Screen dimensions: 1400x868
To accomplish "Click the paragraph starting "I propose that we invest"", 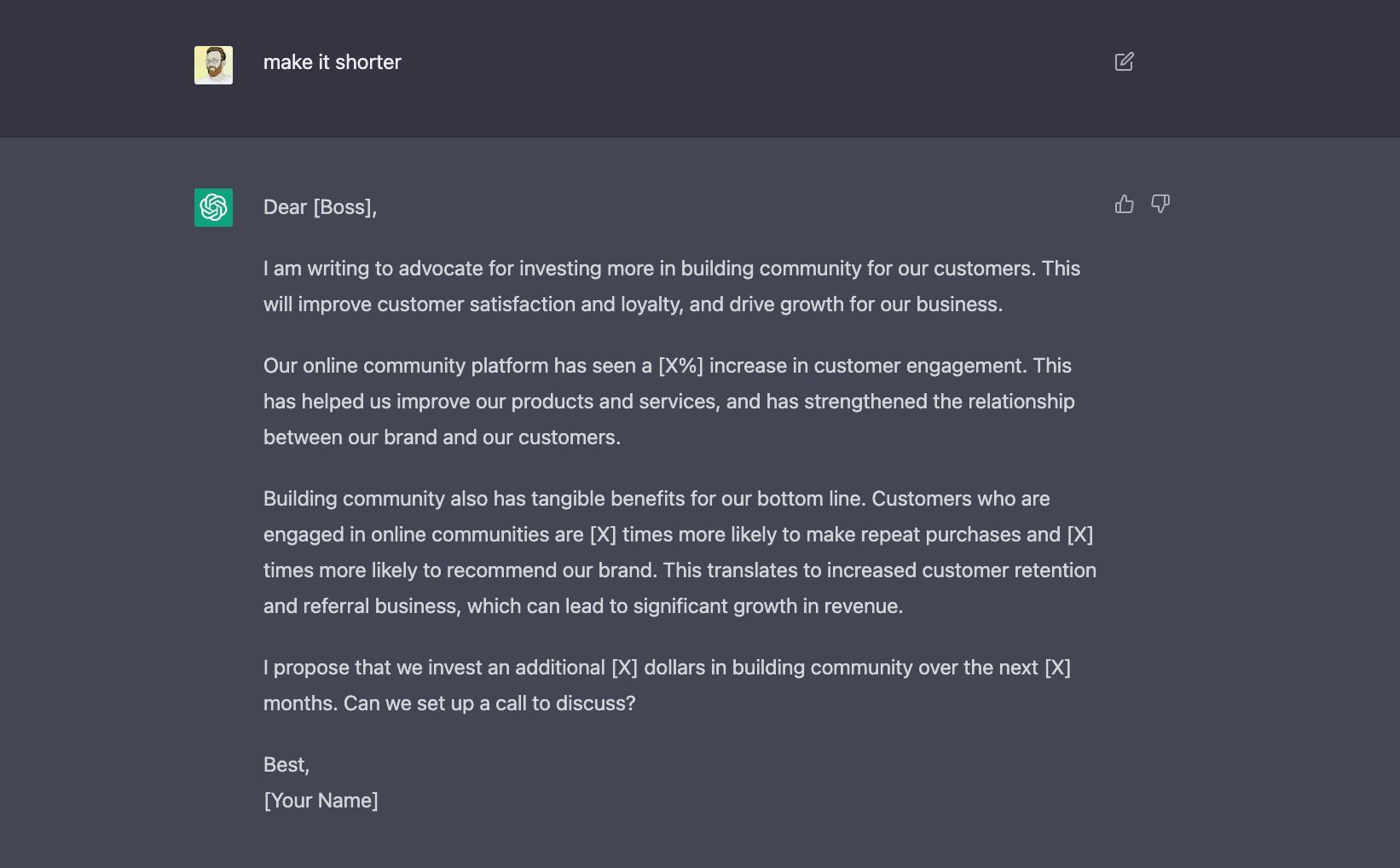I will point(667,686).
